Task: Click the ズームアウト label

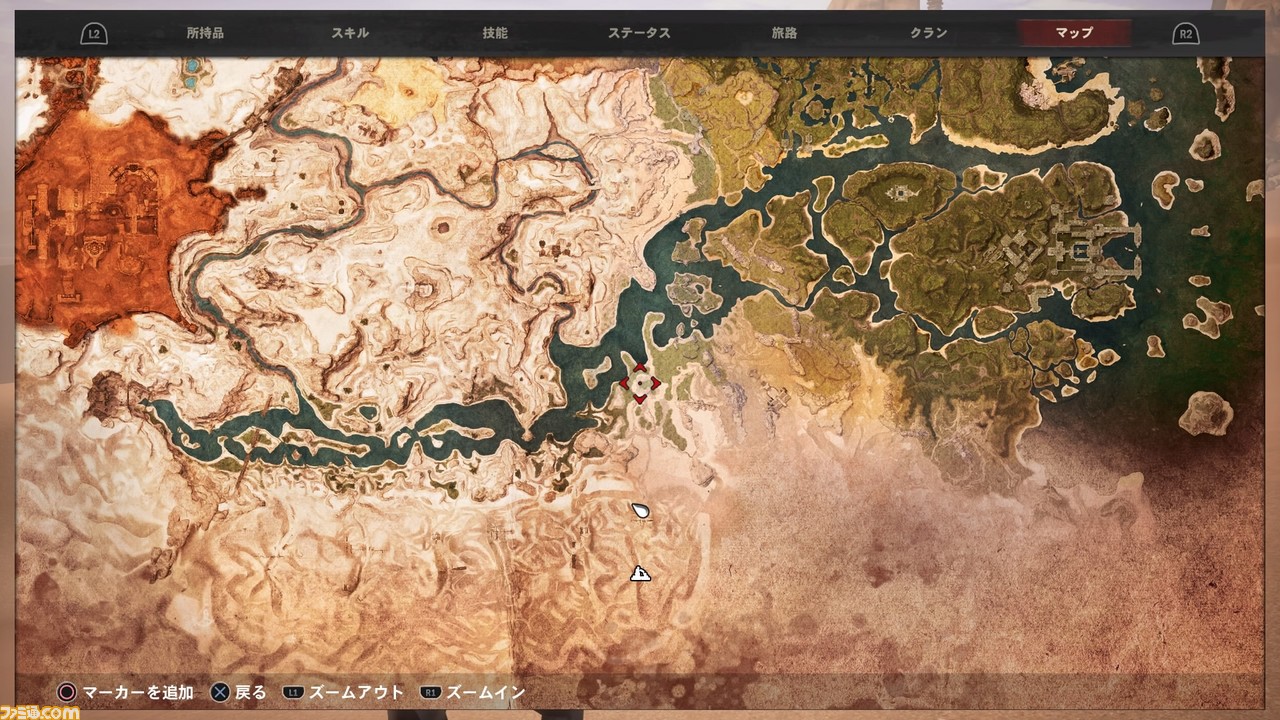Action: pos(357,692)
